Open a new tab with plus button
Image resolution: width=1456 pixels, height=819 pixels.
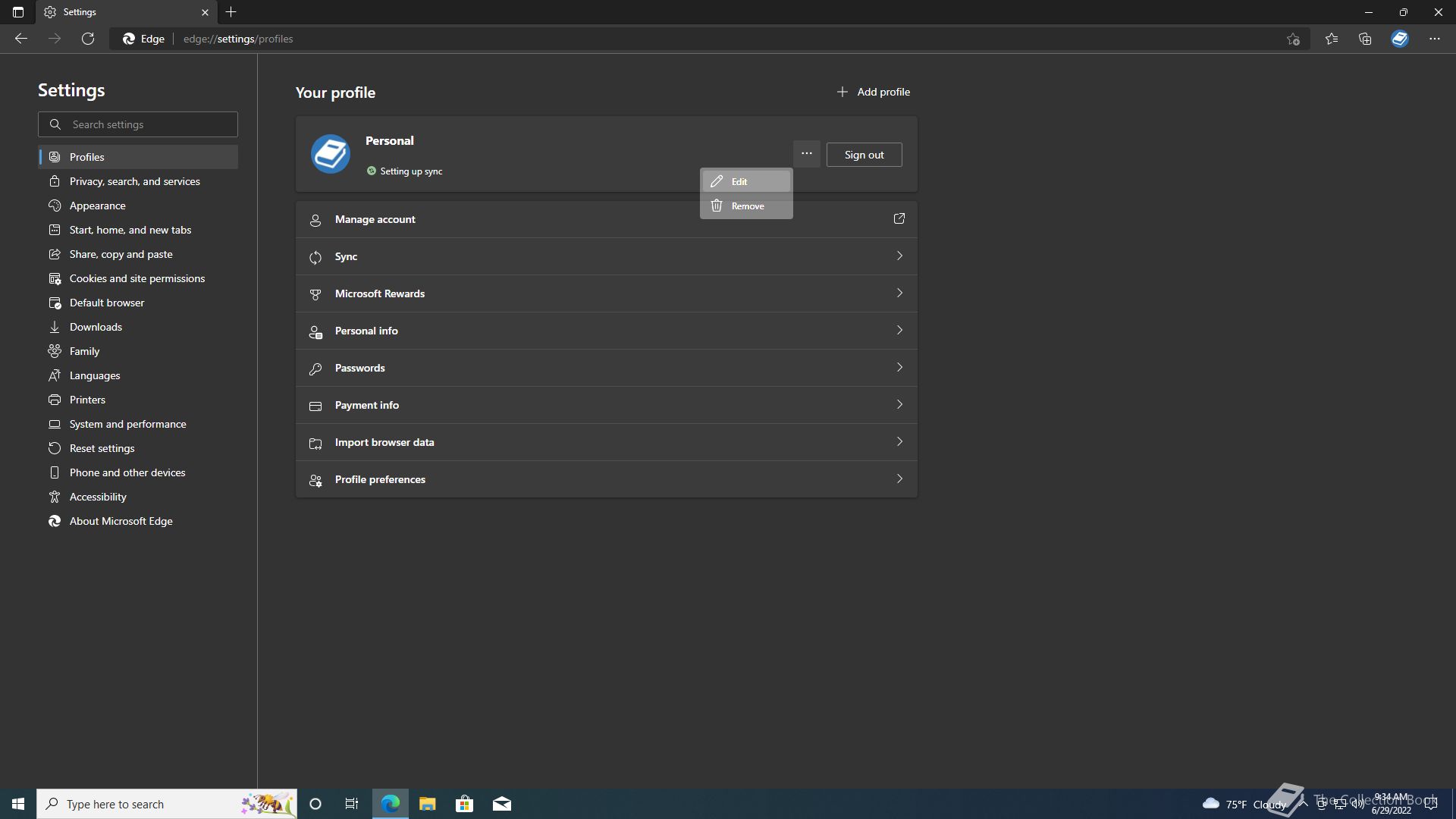(x=231, y=12)
